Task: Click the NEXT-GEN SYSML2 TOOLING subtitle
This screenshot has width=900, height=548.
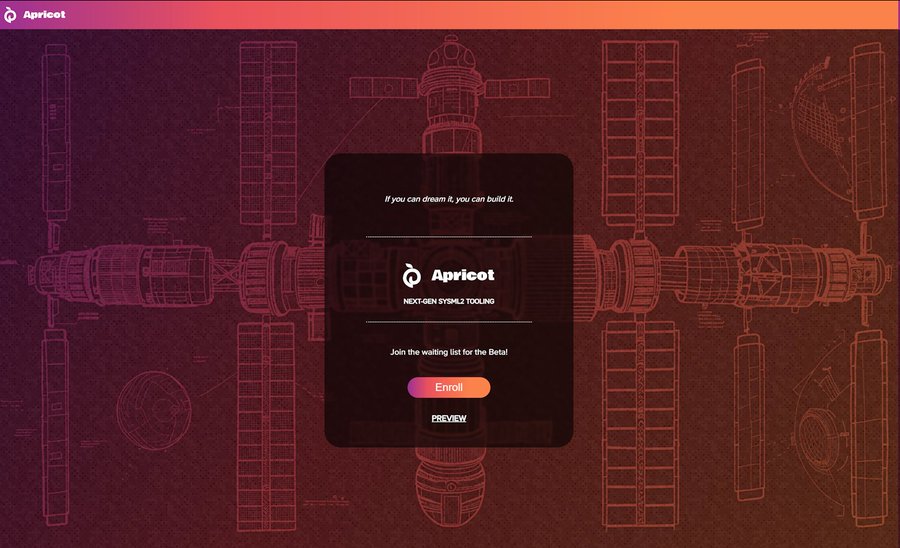Action: [x=449, y=301]
